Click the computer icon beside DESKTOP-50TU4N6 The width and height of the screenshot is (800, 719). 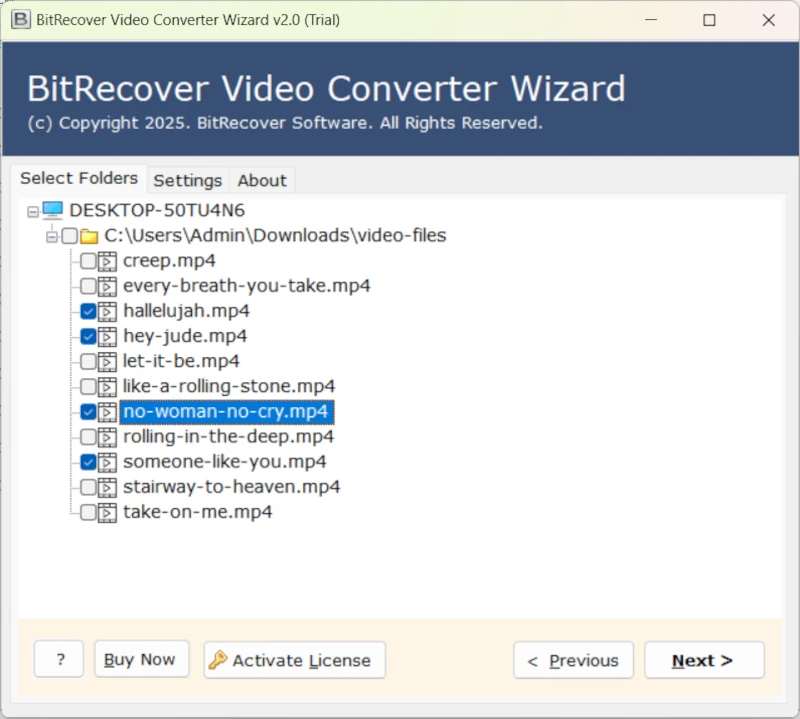pyautogui.click(x=53, y=210)
